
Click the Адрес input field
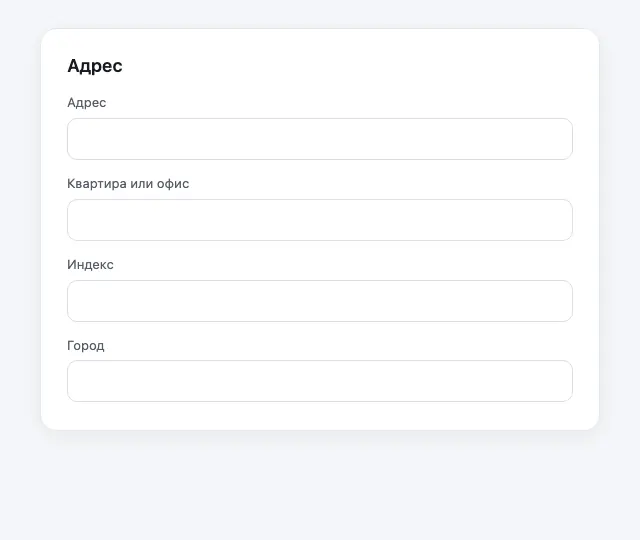[320, 139]
